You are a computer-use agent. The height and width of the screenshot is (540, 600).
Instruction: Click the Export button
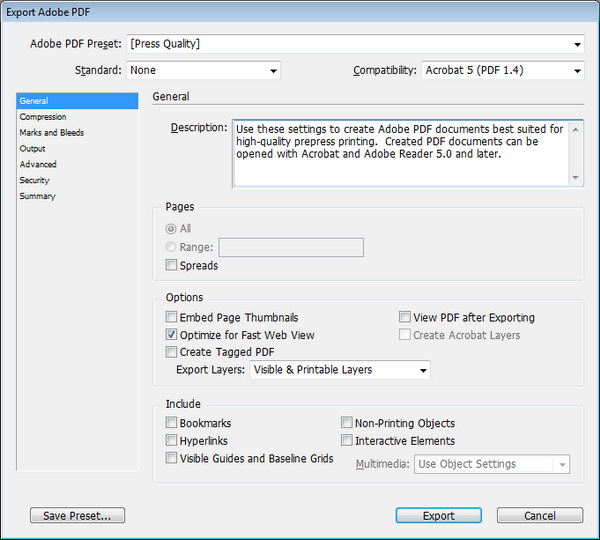point(439,516)
